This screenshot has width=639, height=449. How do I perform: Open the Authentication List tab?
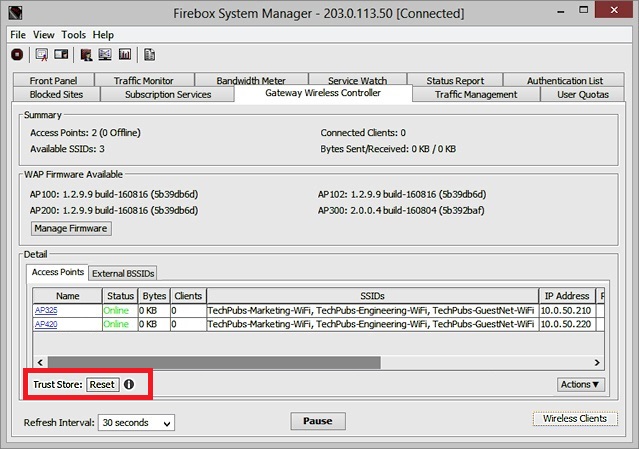(x=564, y=80)
